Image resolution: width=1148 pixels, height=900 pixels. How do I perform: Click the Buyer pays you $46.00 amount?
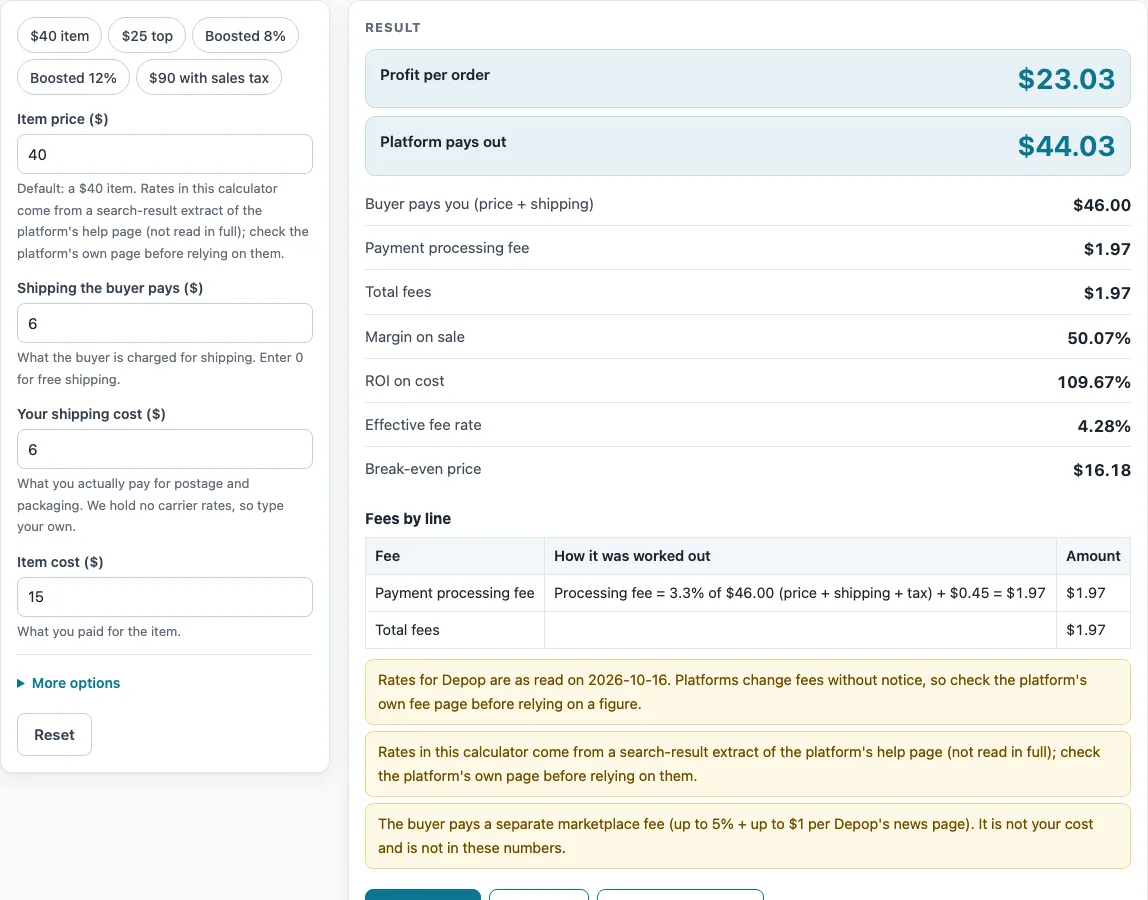[x=1102, y=205]
